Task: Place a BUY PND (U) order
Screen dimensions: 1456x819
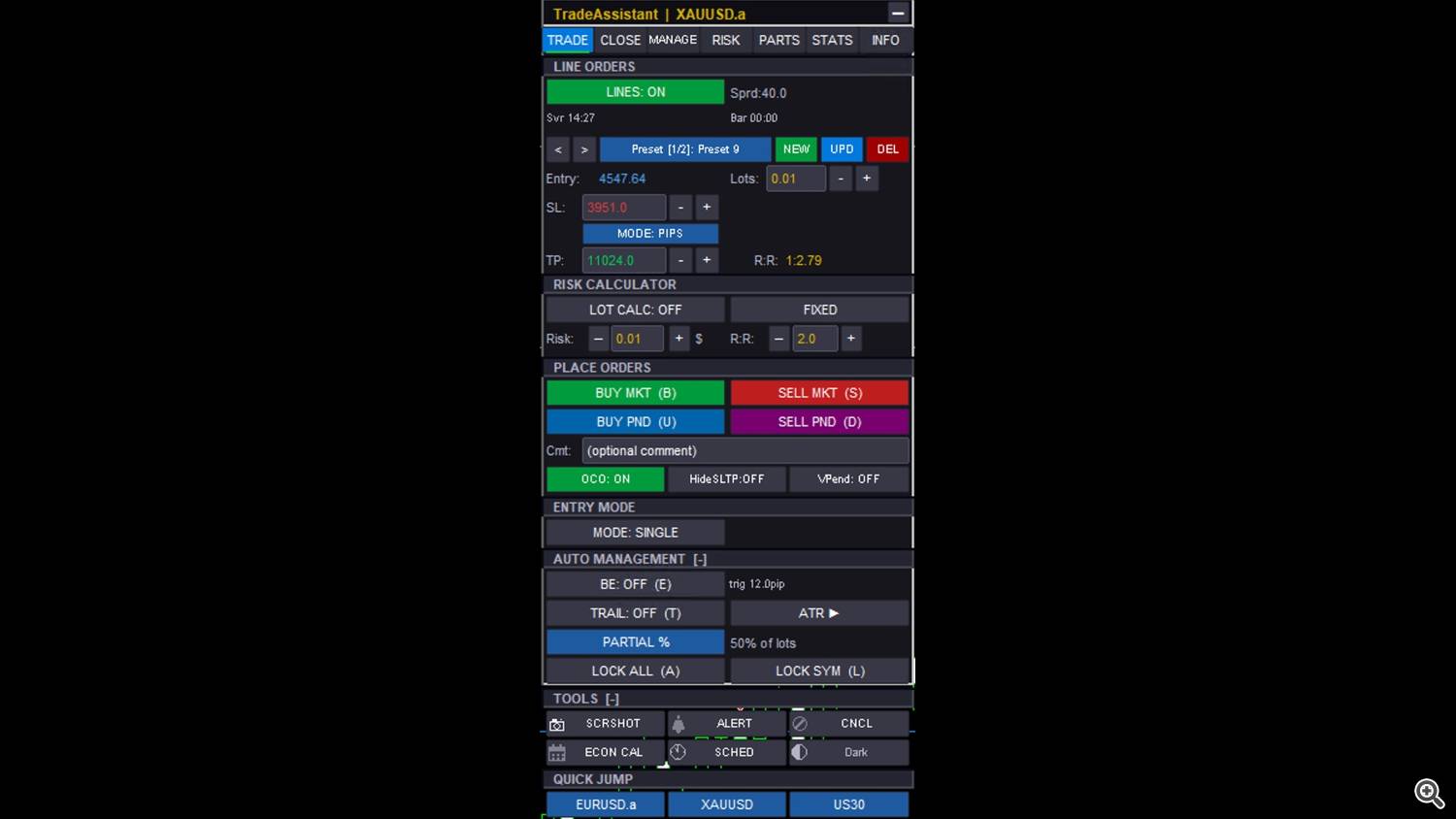Action: pyautogui.click(x=635, y=422)
